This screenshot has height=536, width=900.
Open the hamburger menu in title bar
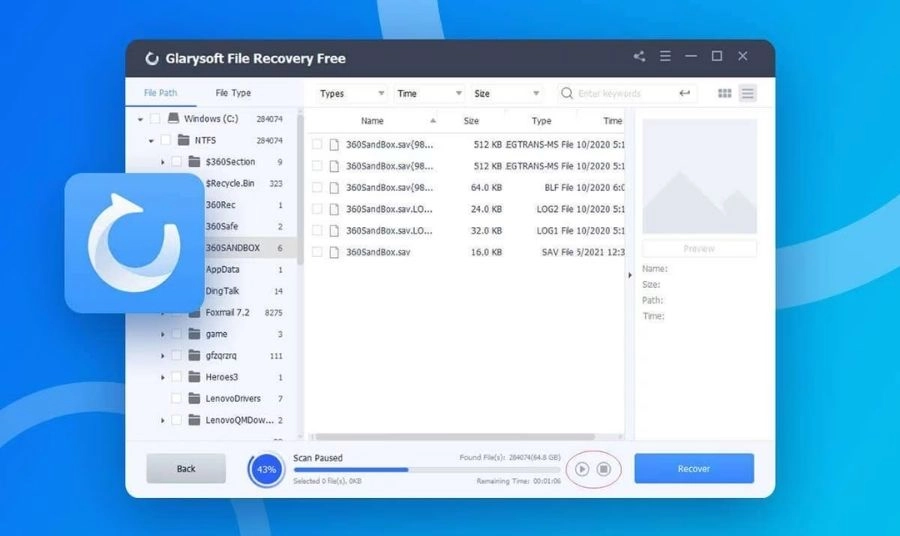coord(665,56)
